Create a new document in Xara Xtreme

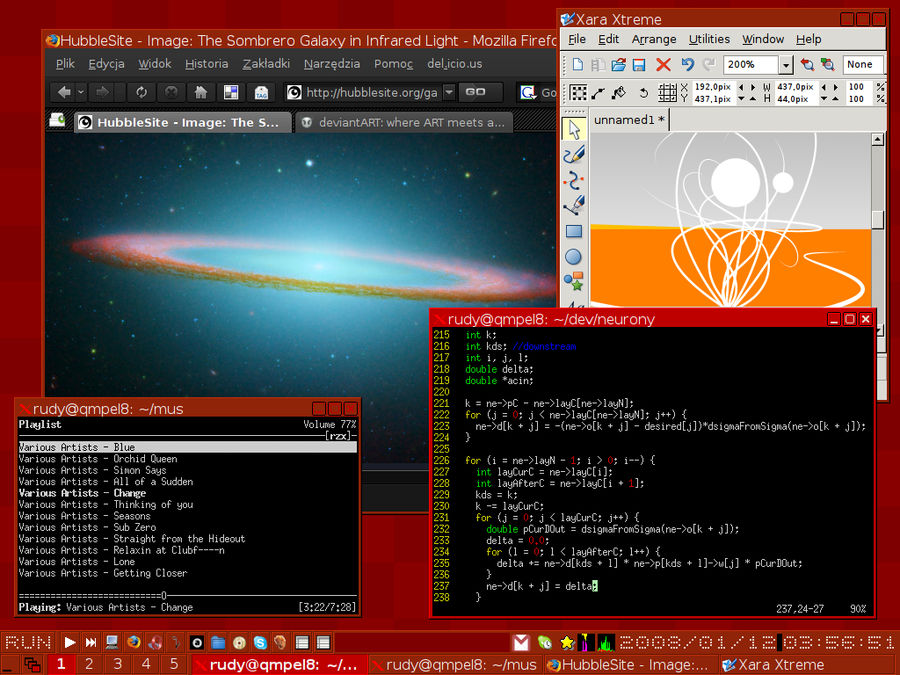click(x=580, y=63)
